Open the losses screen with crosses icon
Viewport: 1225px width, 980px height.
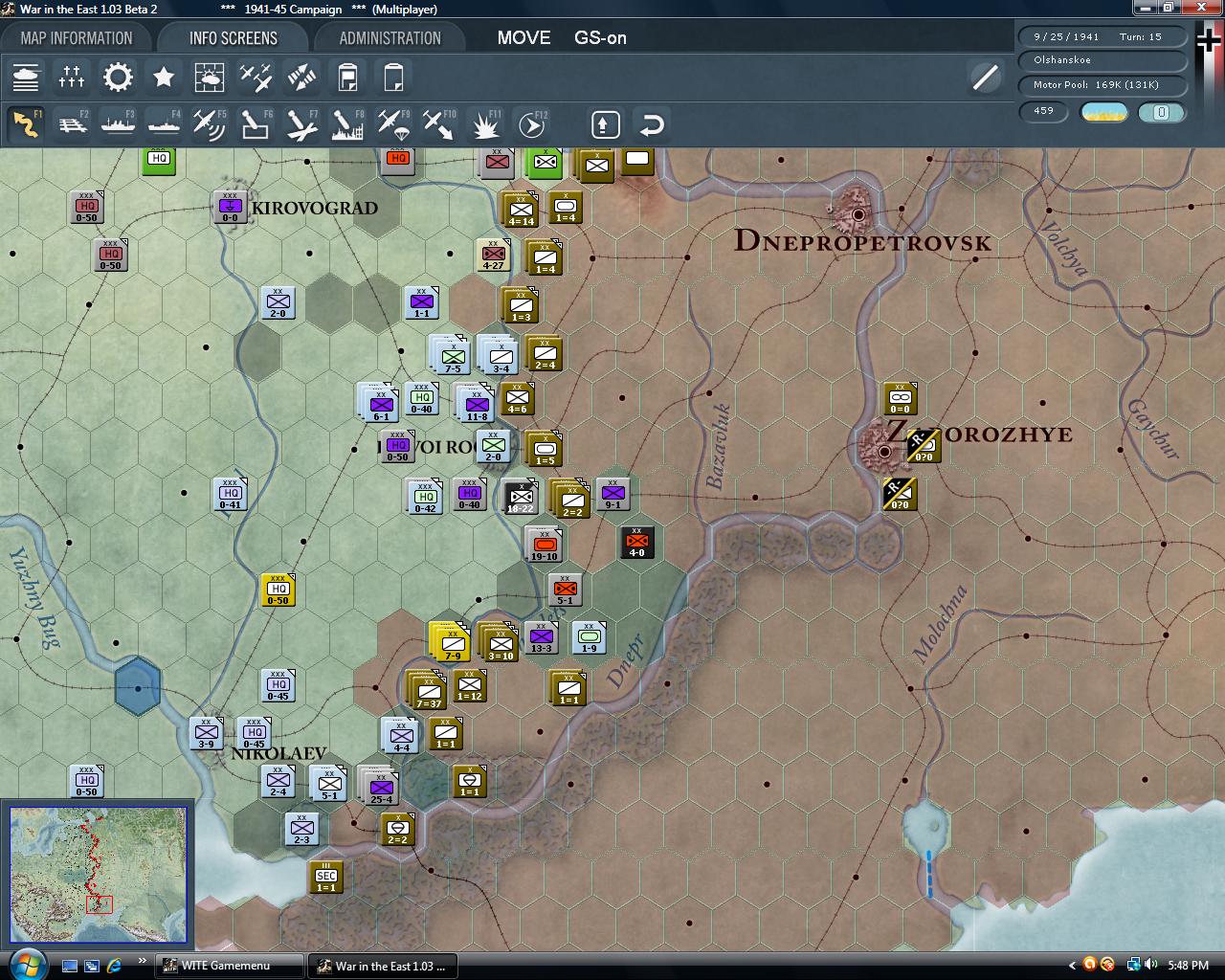tap(72, 77)
